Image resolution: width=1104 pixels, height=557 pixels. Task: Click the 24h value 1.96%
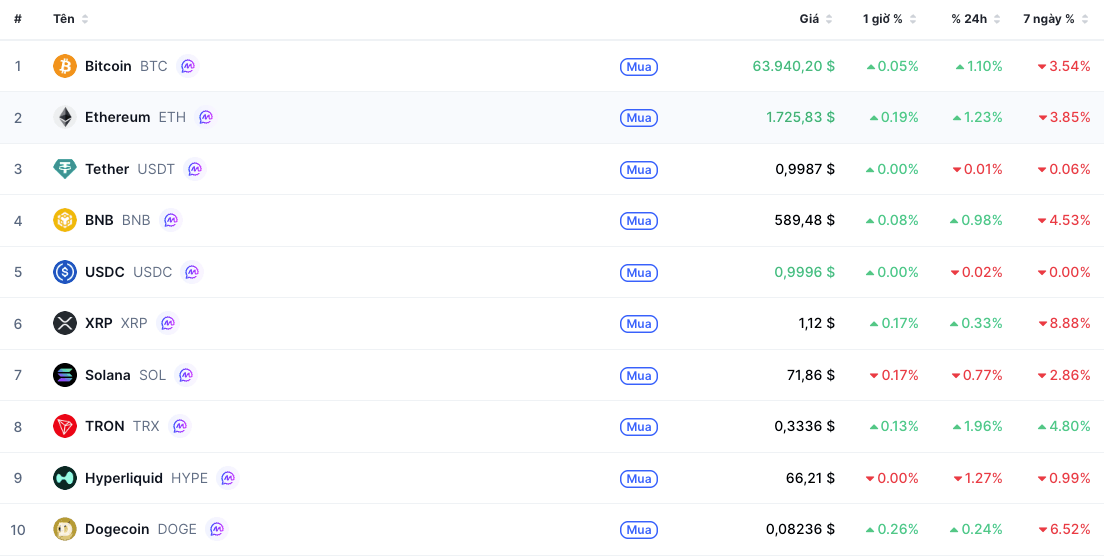coord(977,426)
